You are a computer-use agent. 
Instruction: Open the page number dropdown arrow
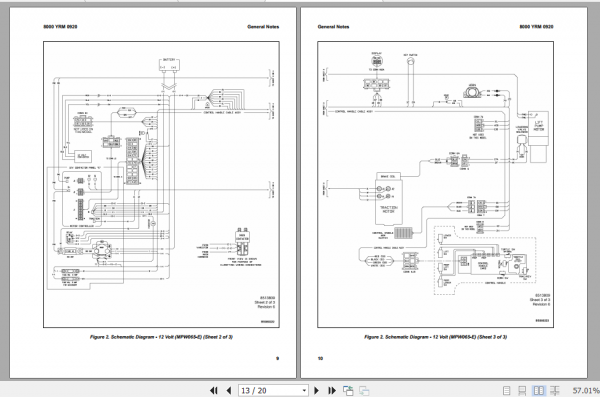[x=304, y=390]
